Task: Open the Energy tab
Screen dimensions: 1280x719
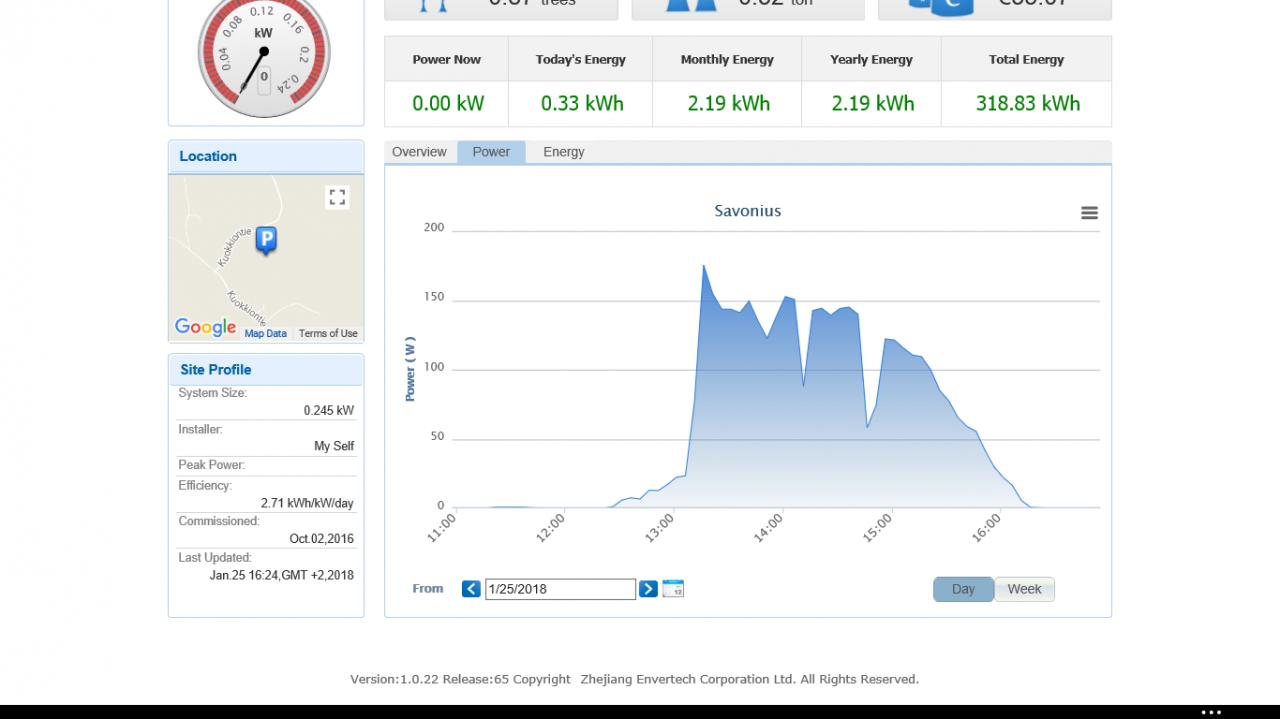Action: coord(564,152)
